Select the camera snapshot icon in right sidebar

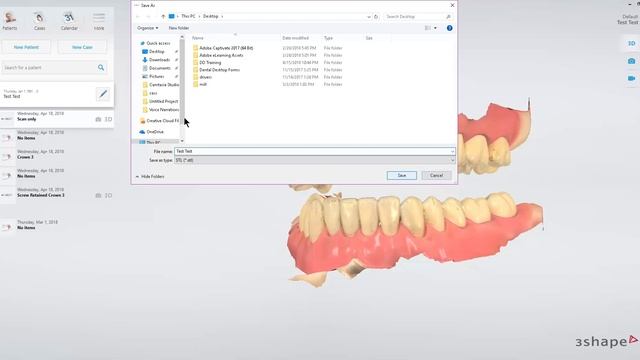tap(631, 61)
